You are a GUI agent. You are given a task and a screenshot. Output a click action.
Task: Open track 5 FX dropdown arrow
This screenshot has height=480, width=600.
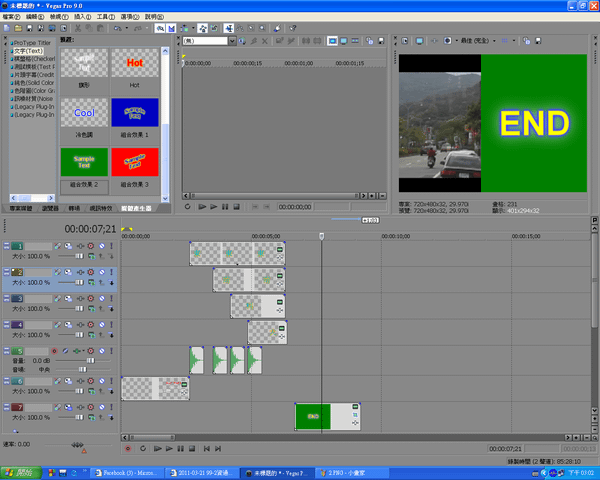pyautogui.click(x=84, y=351)
